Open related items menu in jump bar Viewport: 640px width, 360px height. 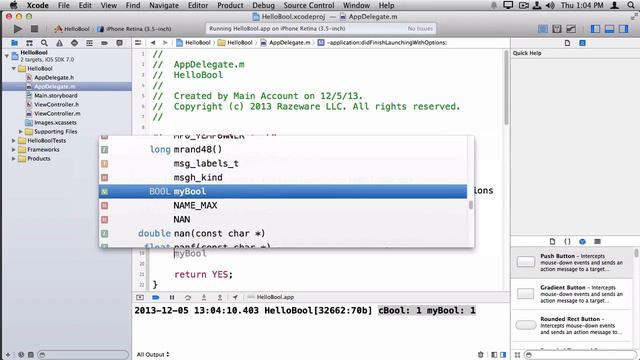(138, 42)
